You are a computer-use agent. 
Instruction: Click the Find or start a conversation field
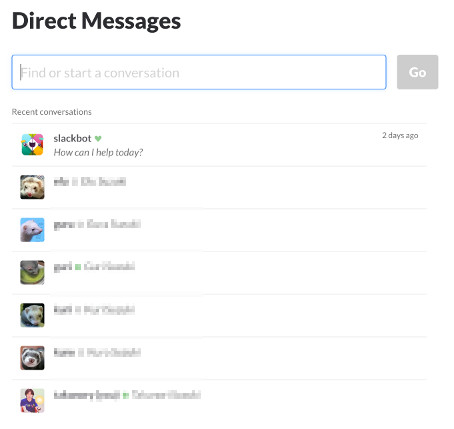tap(199, 72)
